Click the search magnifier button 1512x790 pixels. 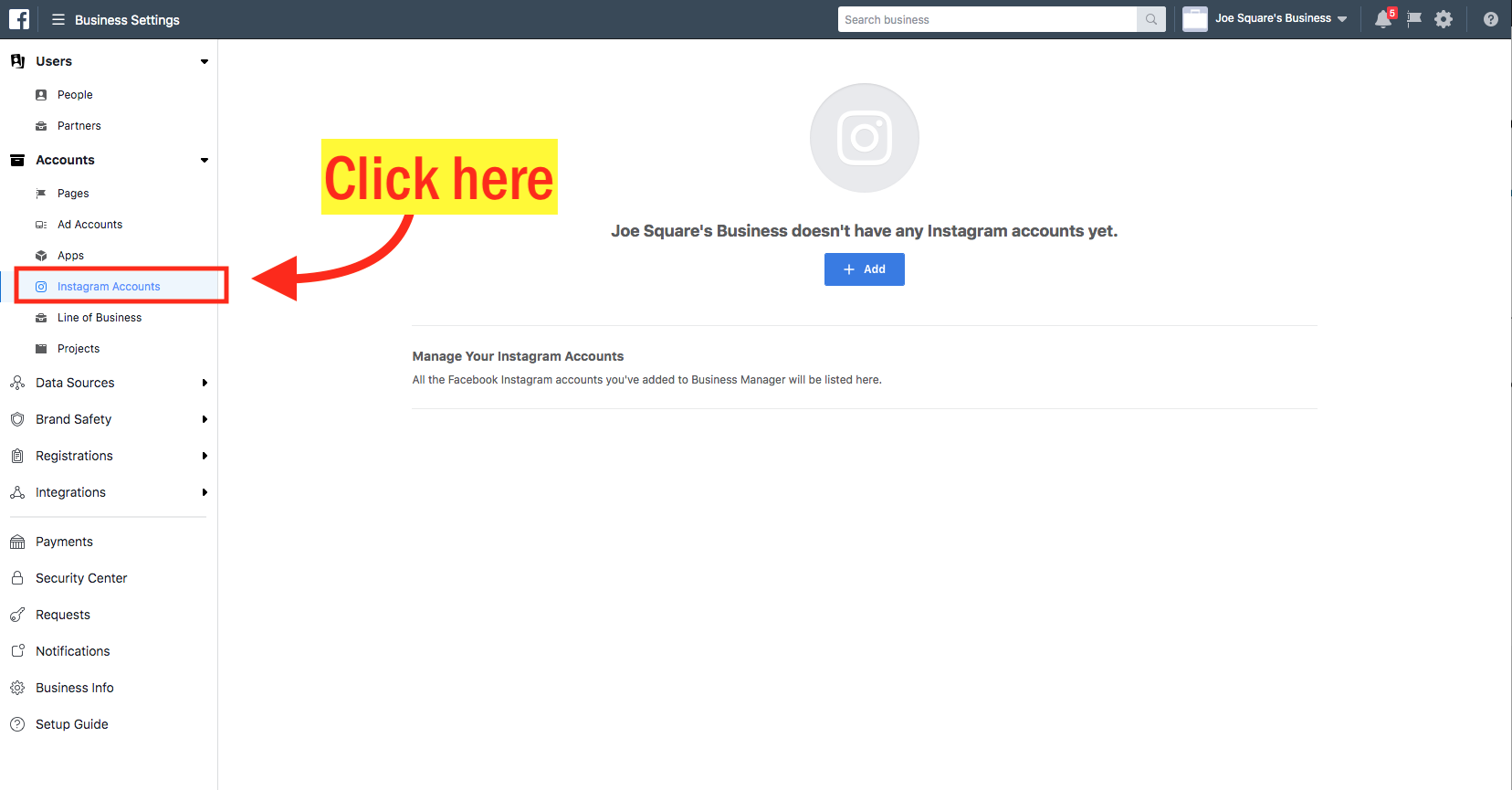pos(1151,19)
